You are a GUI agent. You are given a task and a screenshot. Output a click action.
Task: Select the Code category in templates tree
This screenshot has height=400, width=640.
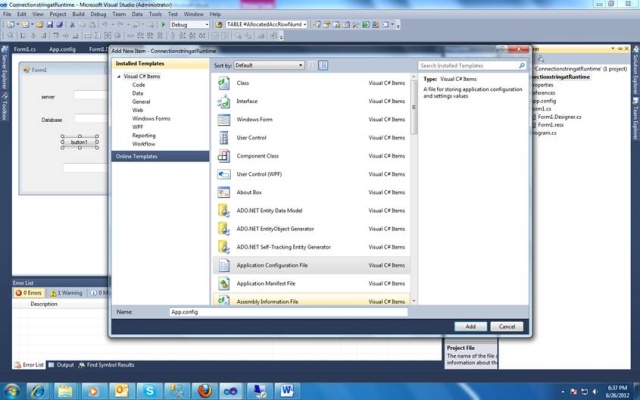(138, 85)
